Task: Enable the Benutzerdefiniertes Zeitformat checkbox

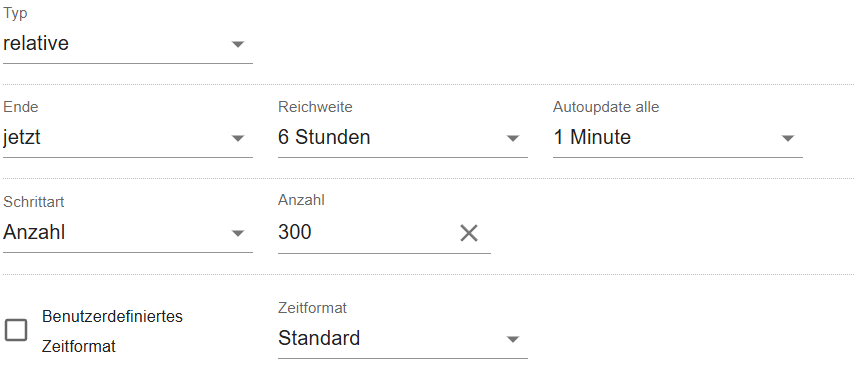Action: [x=16, y=330]
